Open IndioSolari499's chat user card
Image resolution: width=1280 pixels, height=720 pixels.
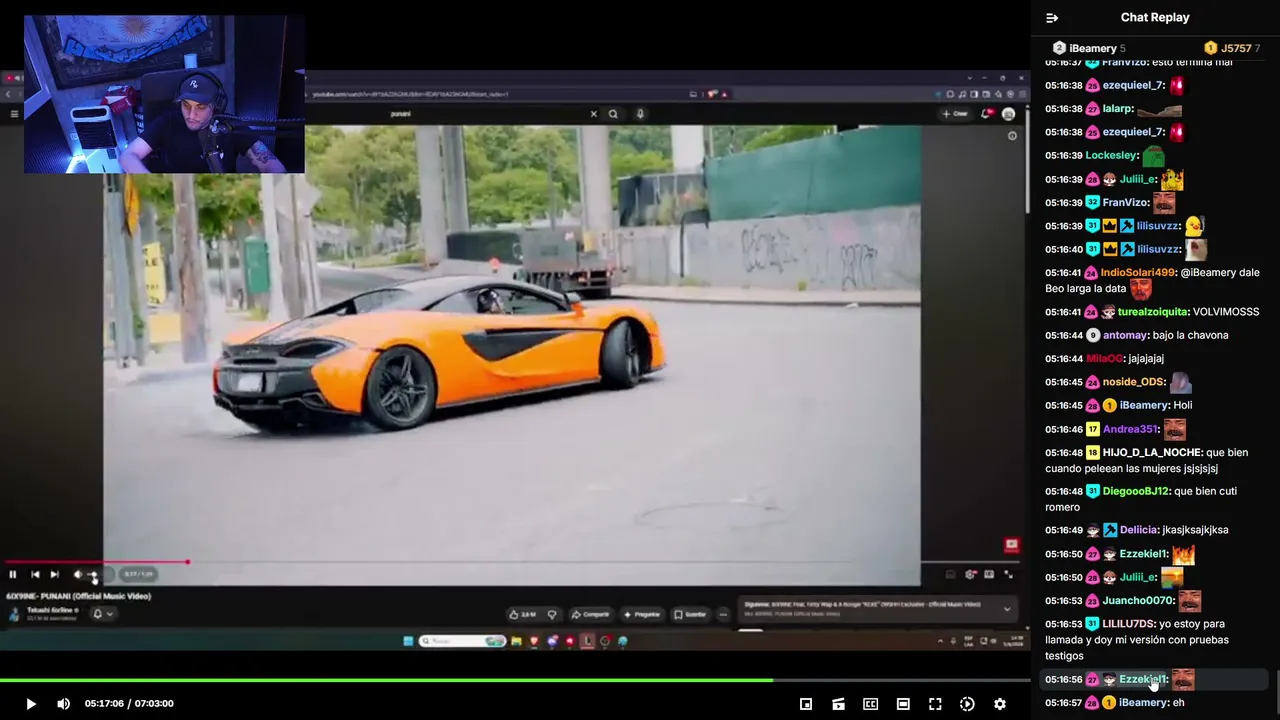tap(1138, 272)
